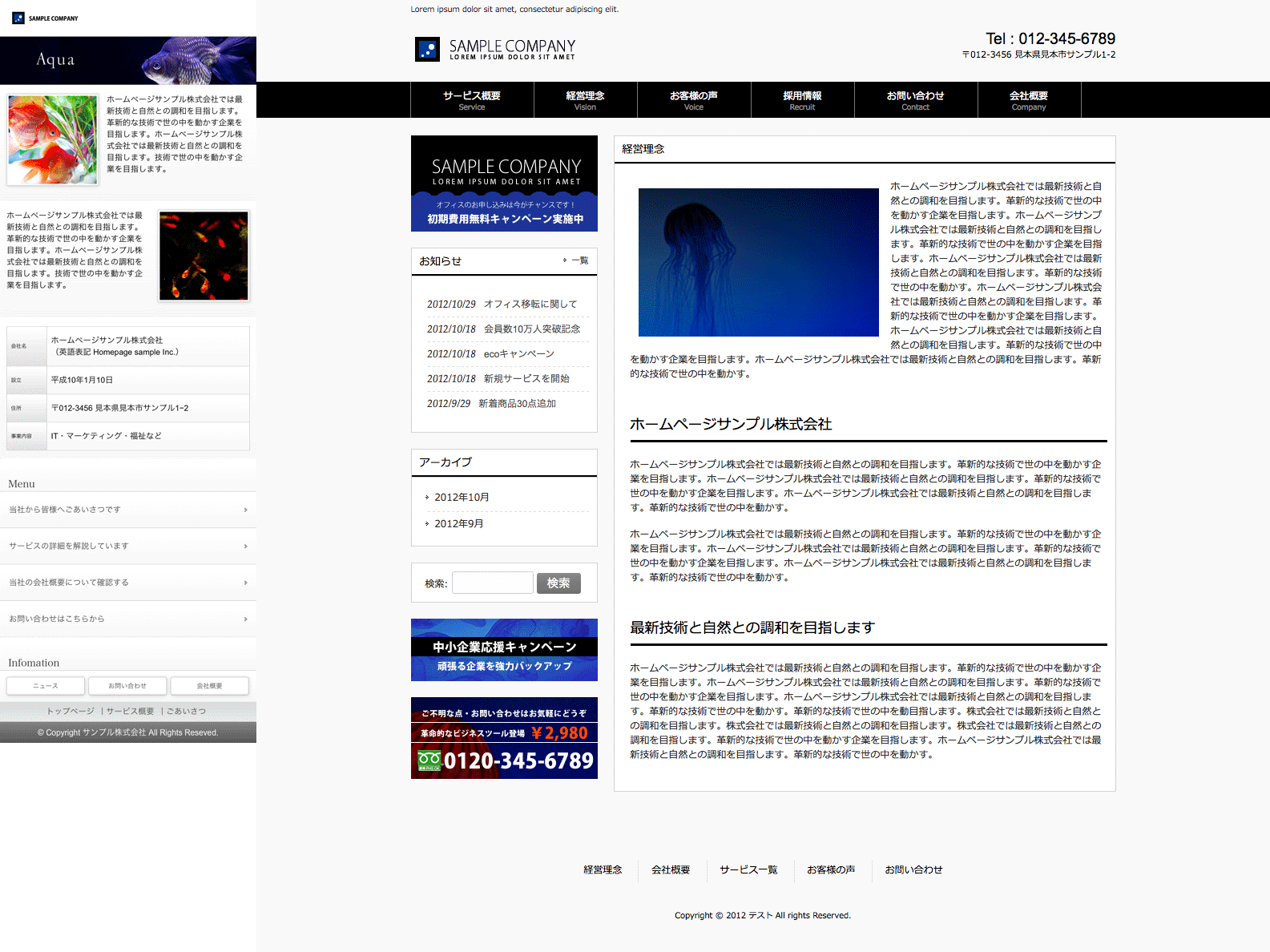Click the small Sample Company logo in the left panel
This screenshot has width=1270, height=952.
click(45, 18)
